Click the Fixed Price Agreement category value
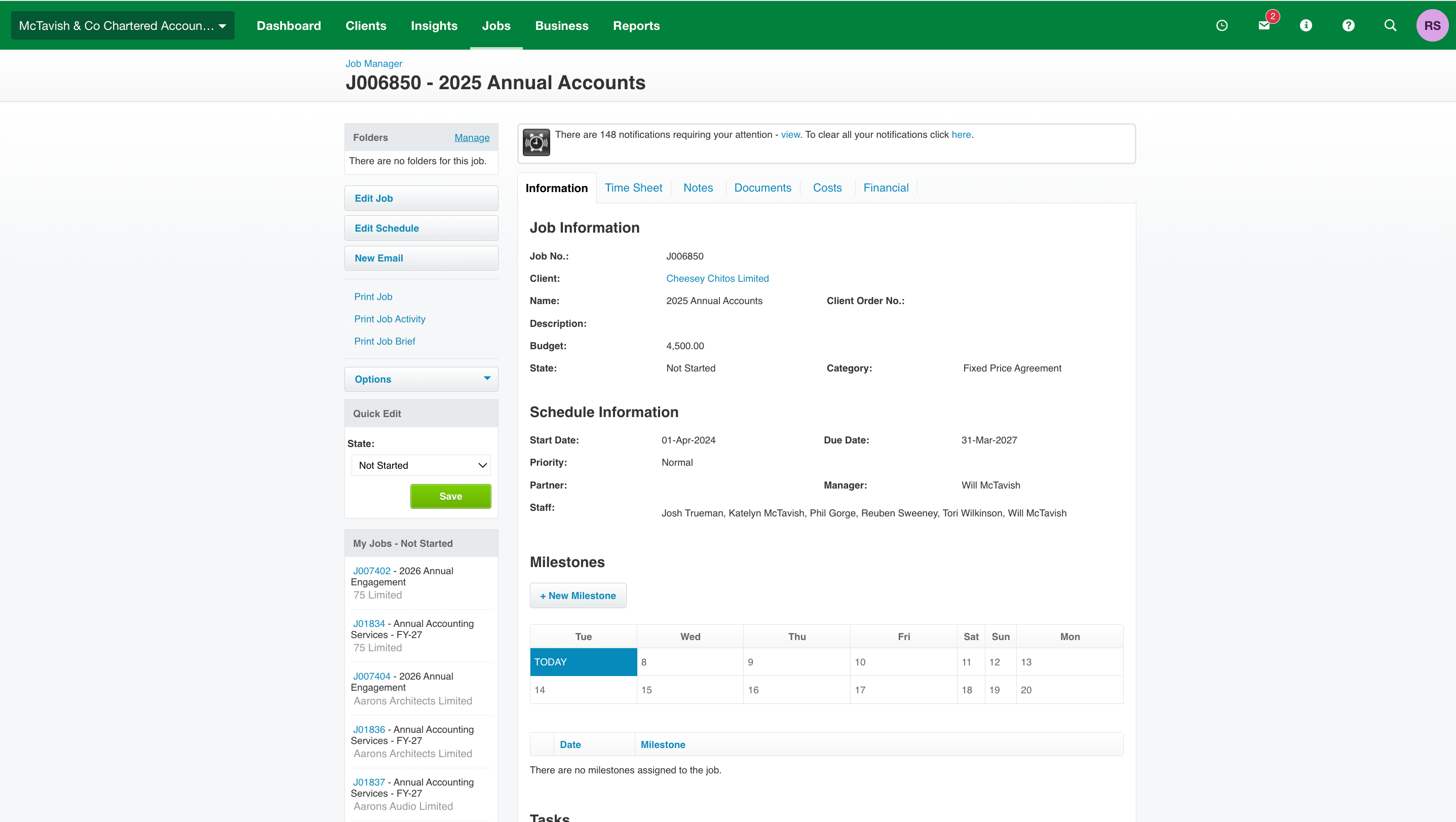 pyautogui.click(x=1012, y=368)
